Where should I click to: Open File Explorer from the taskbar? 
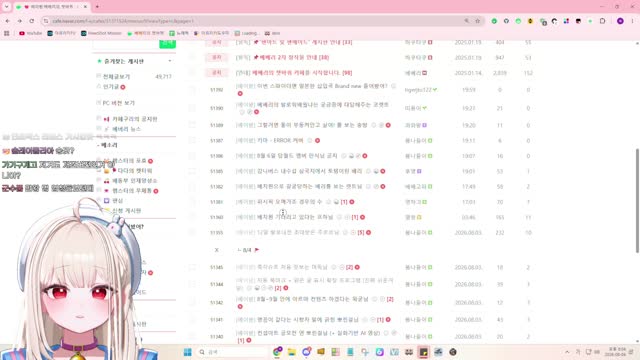click(291, 352)
